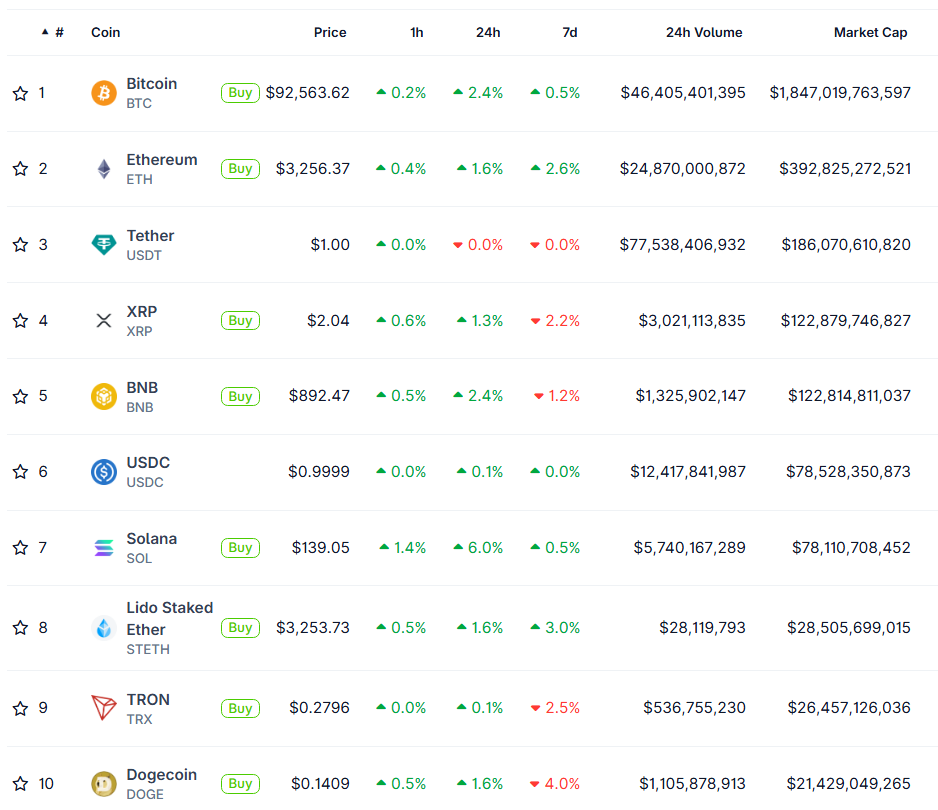Viewport: 938px width, 810px height.
Task: Toggle the favorite star for Tether
Action: pyautogui.click(x=20, y=245)
